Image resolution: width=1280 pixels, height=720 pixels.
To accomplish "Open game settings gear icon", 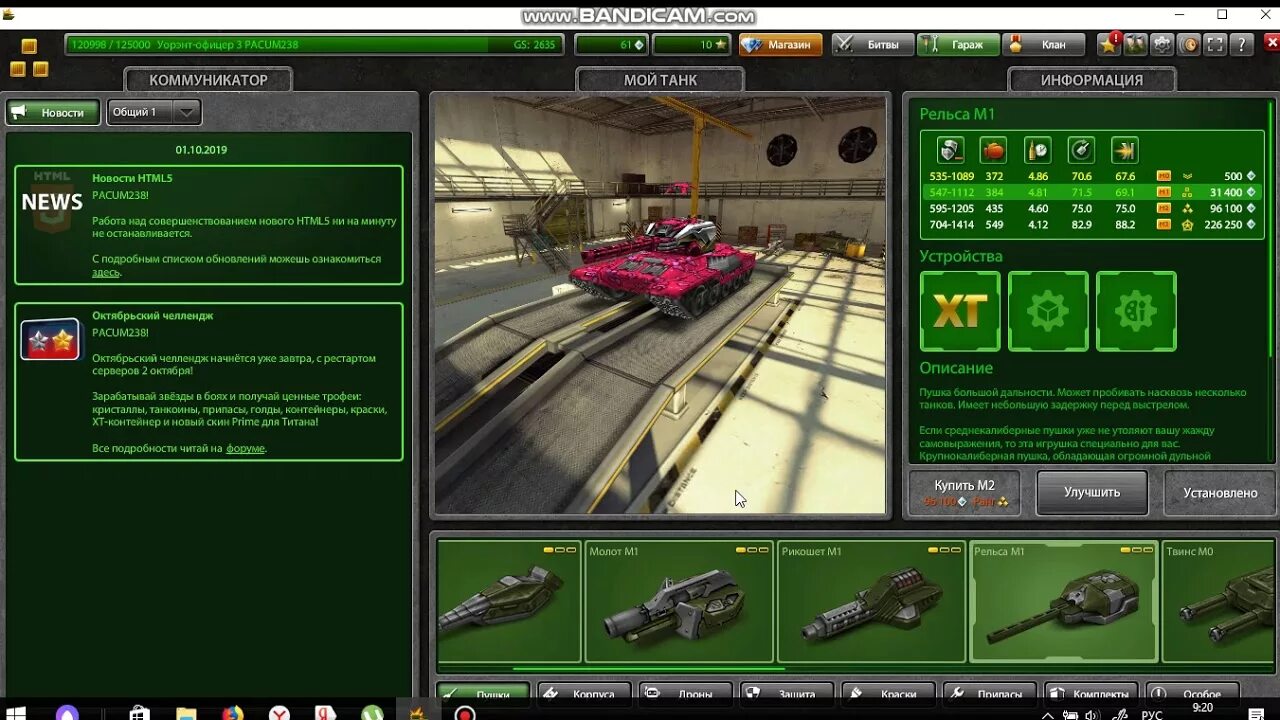I will [x=1162, y=45].
